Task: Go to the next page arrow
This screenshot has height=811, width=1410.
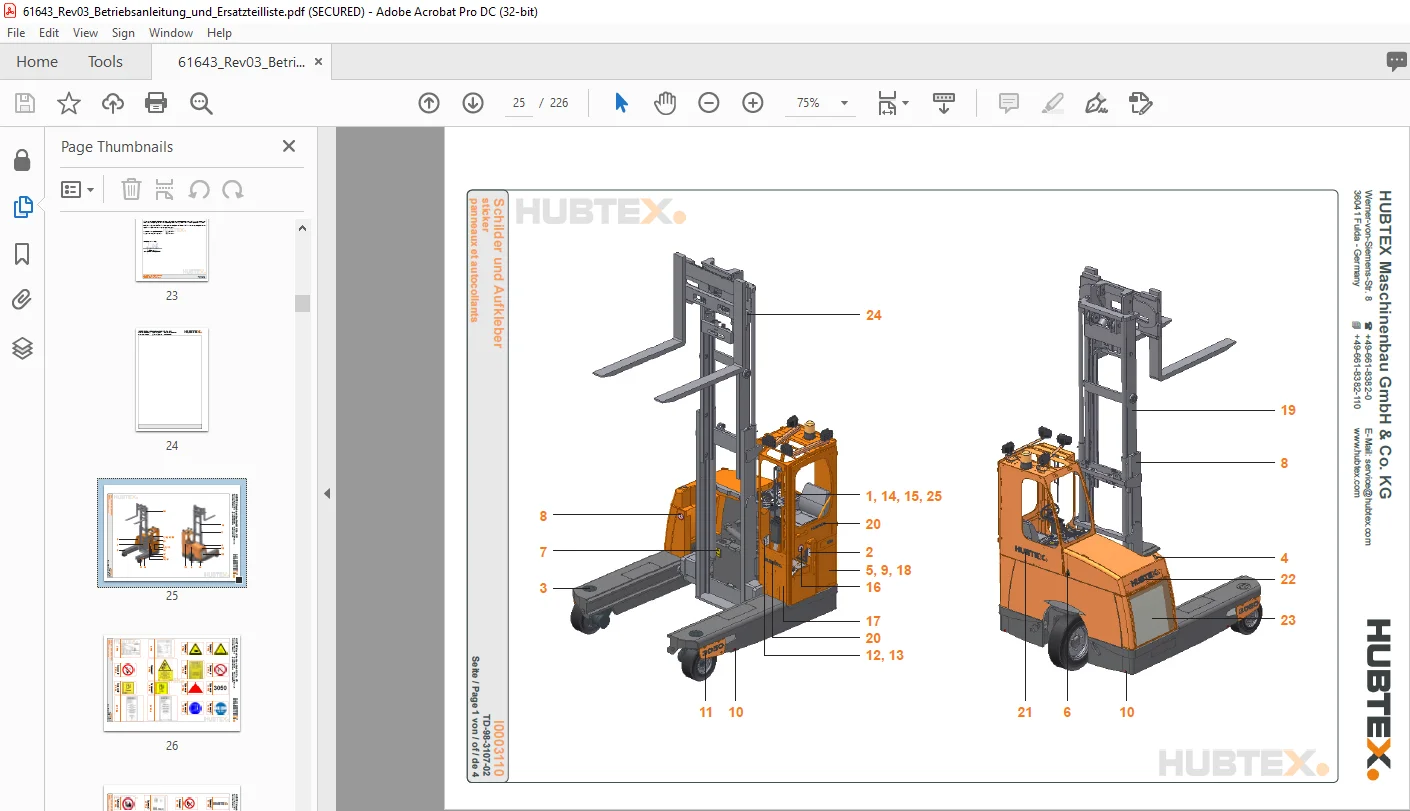Action: click(473, 103)
